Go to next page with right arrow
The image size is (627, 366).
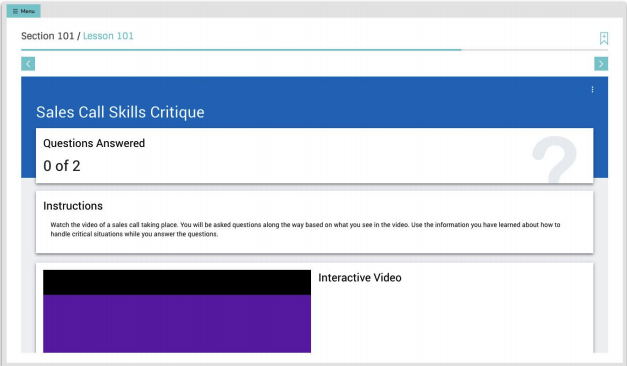[601, 64]
